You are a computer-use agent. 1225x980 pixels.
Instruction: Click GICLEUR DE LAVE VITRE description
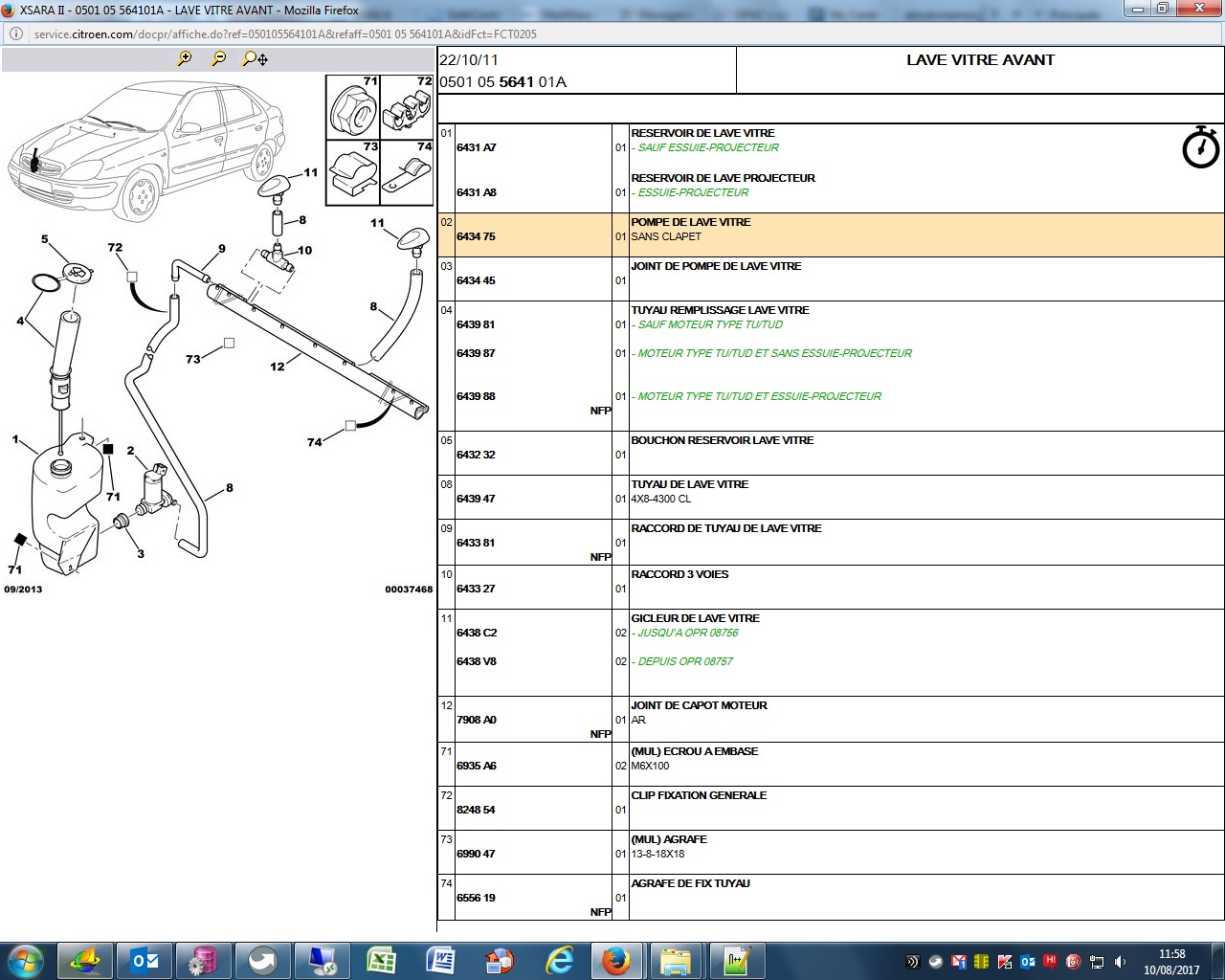(695, 618)
